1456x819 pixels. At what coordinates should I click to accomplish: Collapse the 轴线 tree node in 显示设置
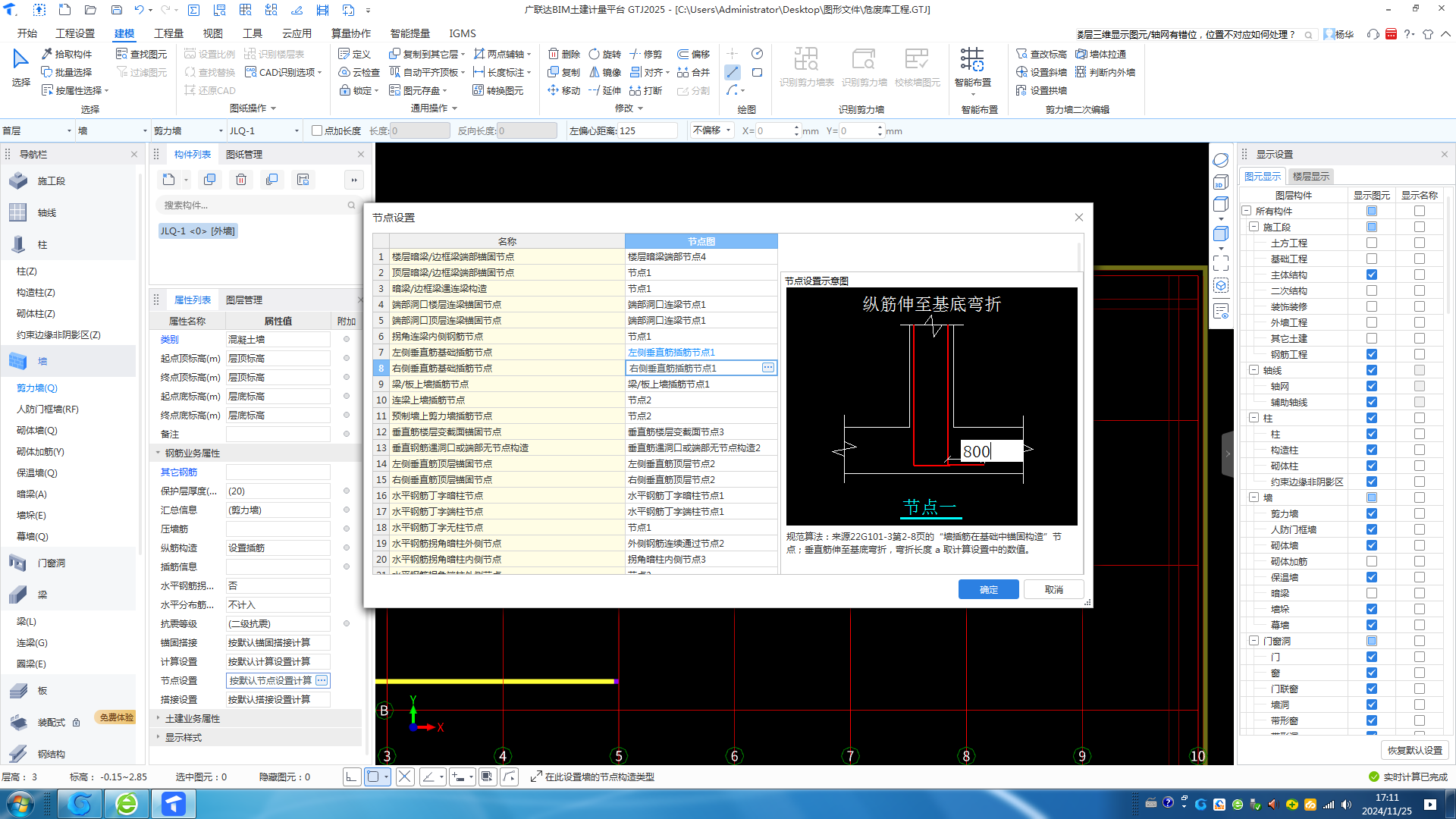tap(1254, 370)
